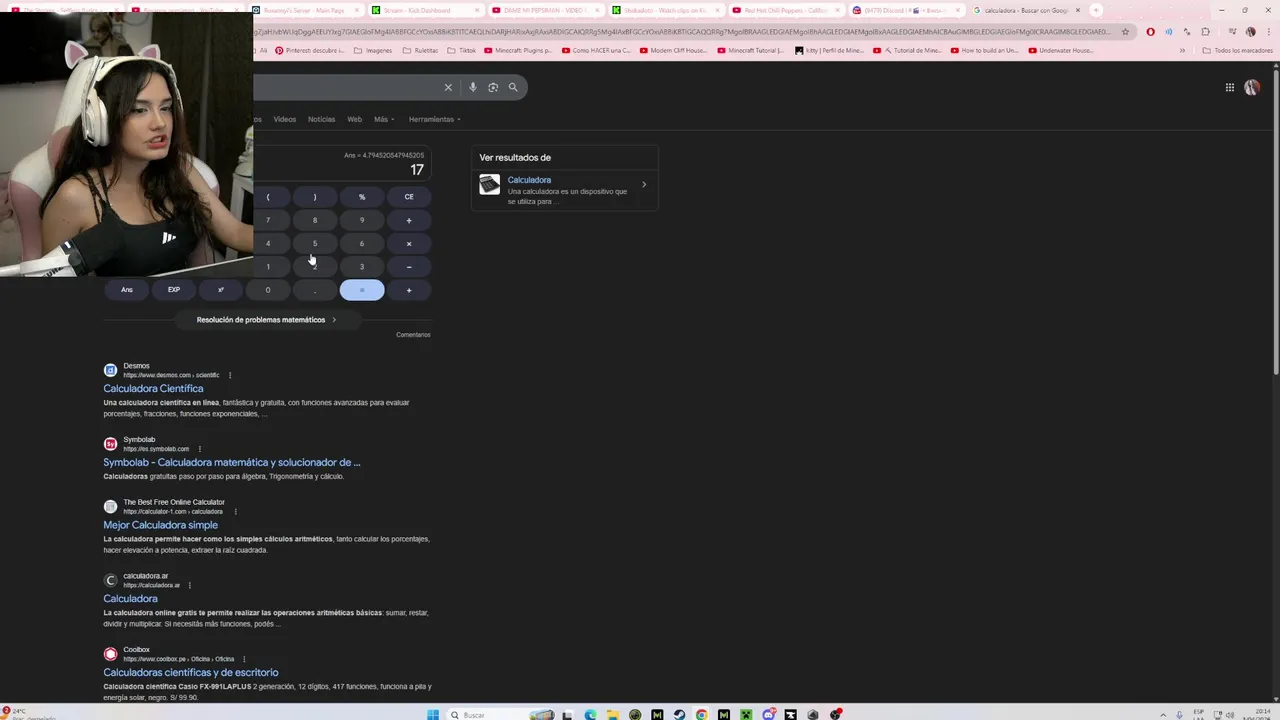Screen dimensions: 1280x720
Task: Click the calculator equals button
Action: (362, 290)
